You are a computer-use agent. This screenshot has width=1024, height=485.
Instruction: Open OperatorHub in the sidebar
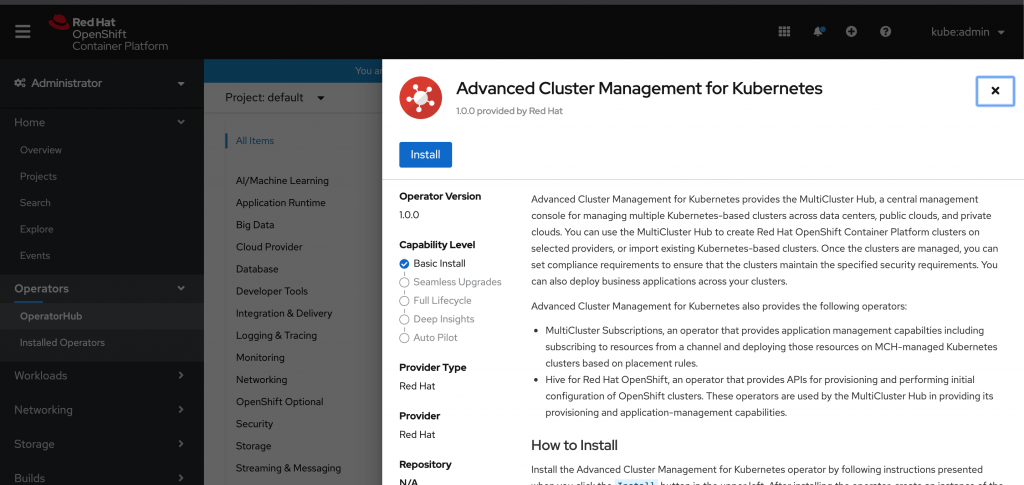point(50,316)
